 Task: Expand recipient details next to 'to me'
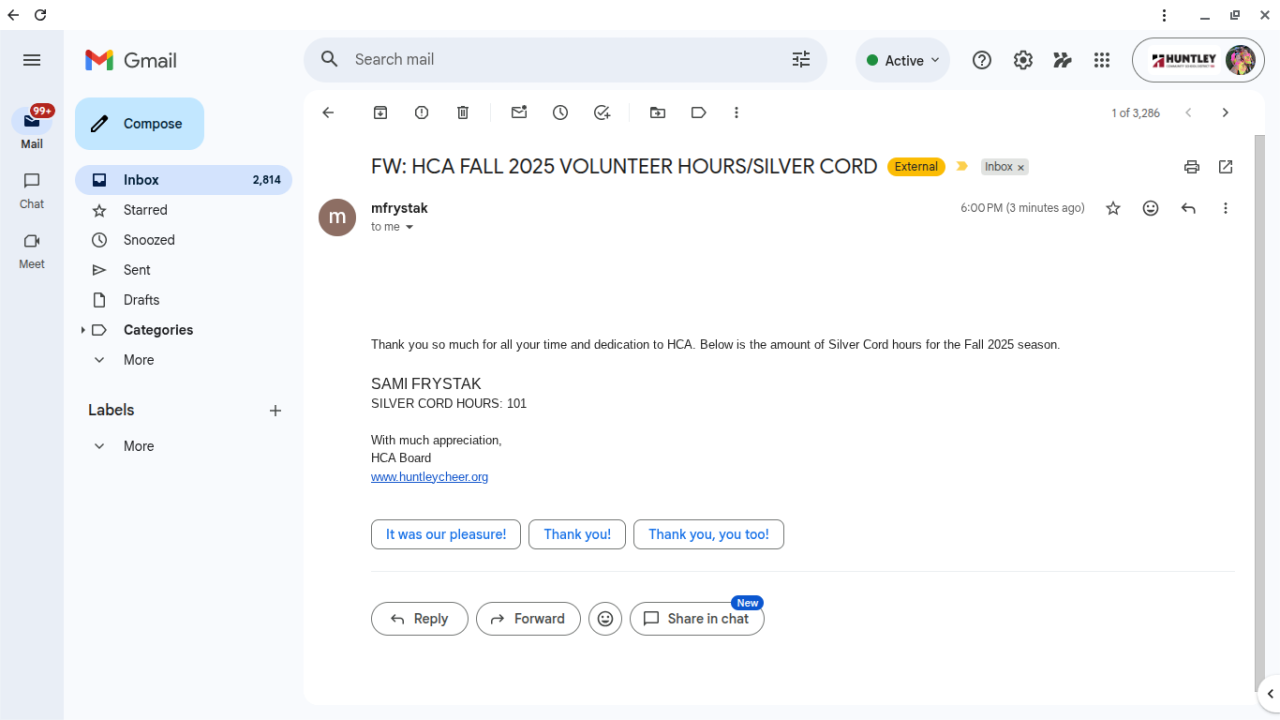(x=409, y=227)
